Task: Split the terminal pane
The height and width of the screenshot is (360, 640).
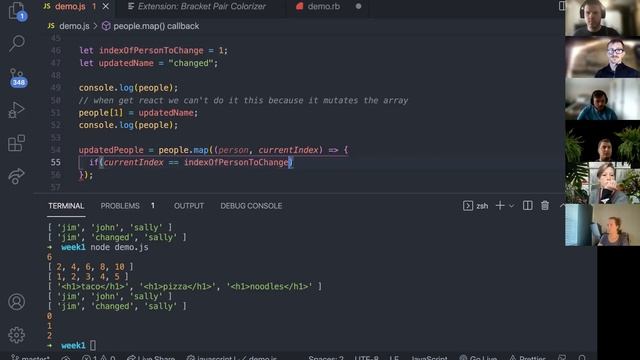Action: pos(527,206)
